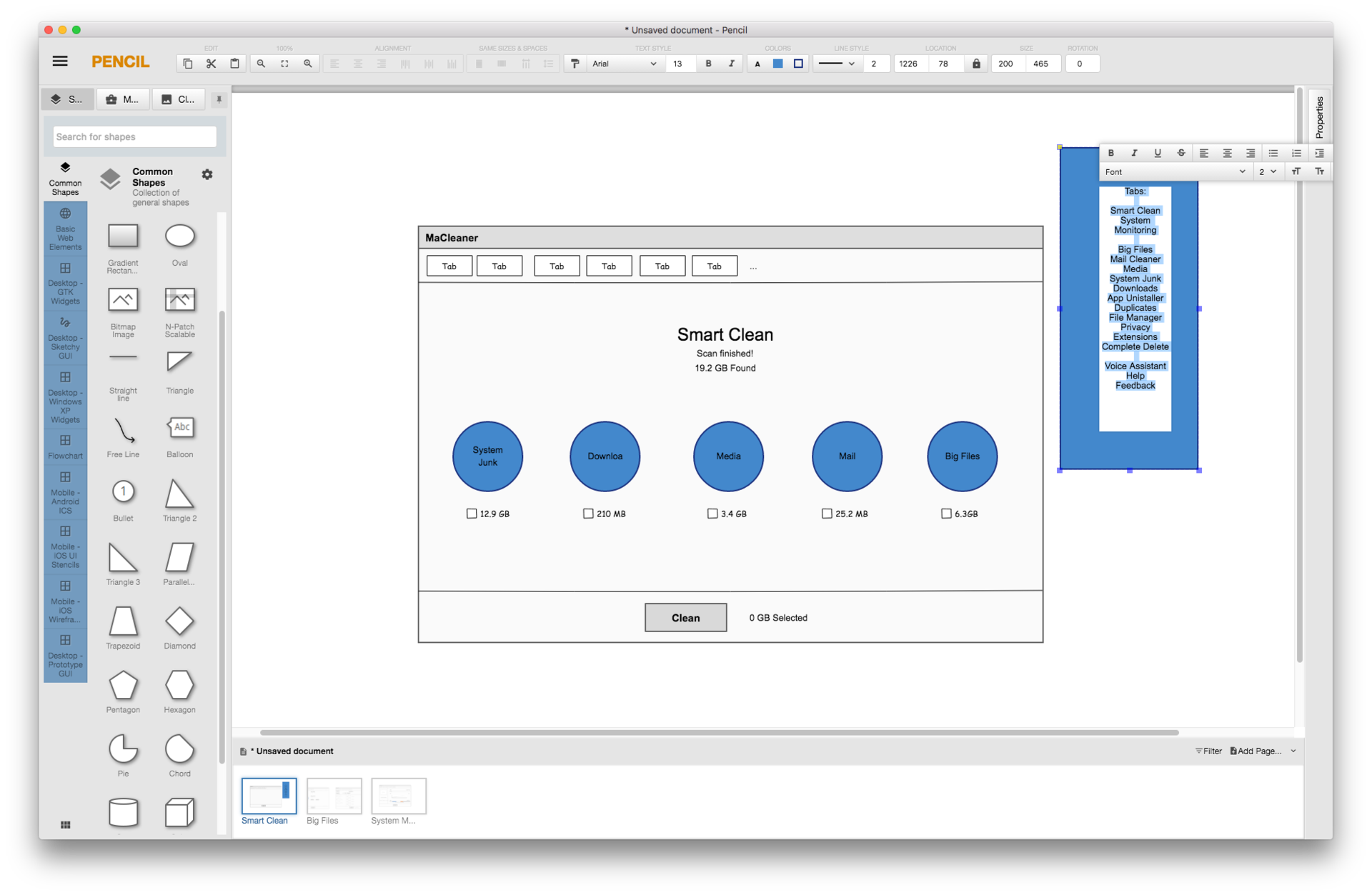This screenshot has height=895, width=1372.
Task: Click the Clean button
Action: (x=685, y=617)
